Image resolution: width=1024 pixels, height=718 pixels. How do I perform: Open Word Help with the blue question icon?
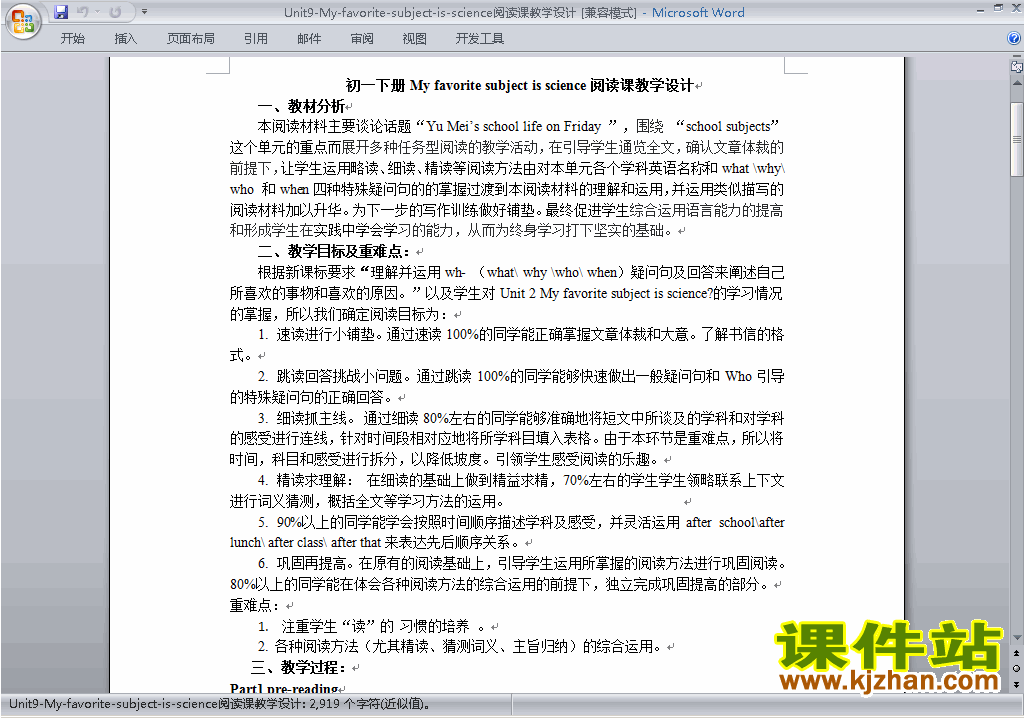(x=1014, y=39)
